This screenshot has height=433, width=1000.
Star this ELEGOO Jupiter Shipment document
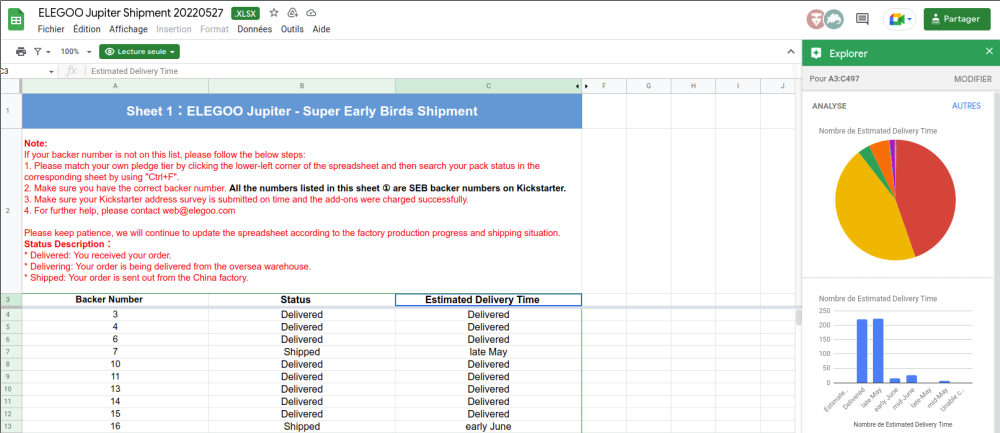[x=274, y=13]
